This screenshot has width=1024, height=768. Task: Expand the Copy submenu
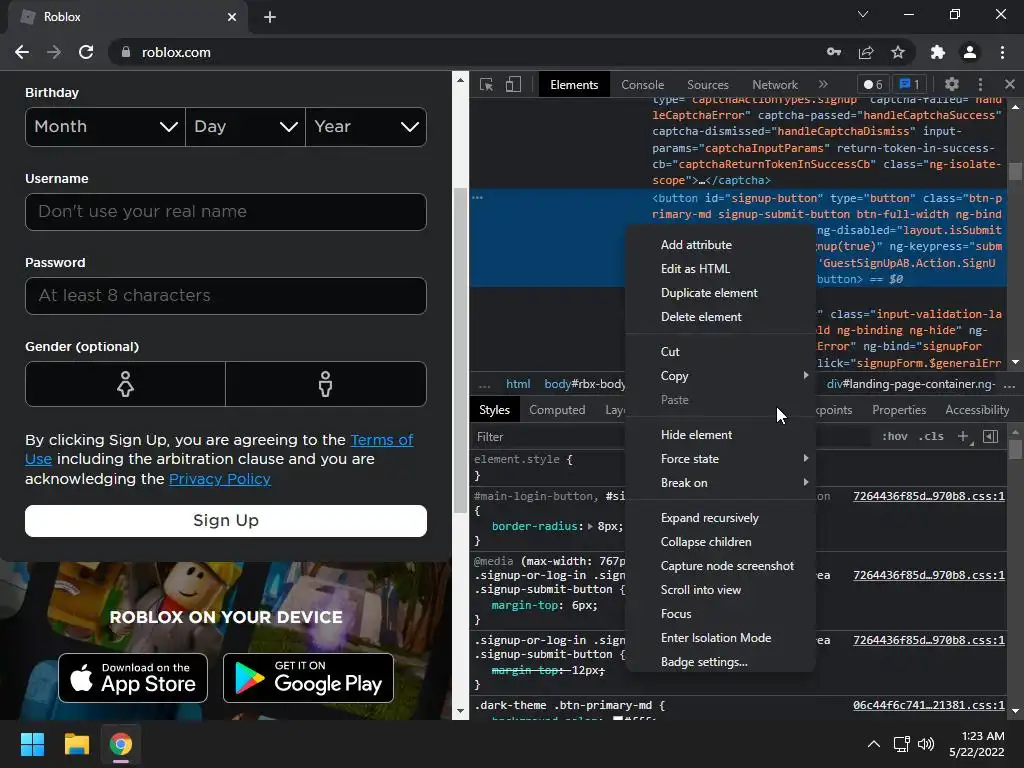point(720,376)
